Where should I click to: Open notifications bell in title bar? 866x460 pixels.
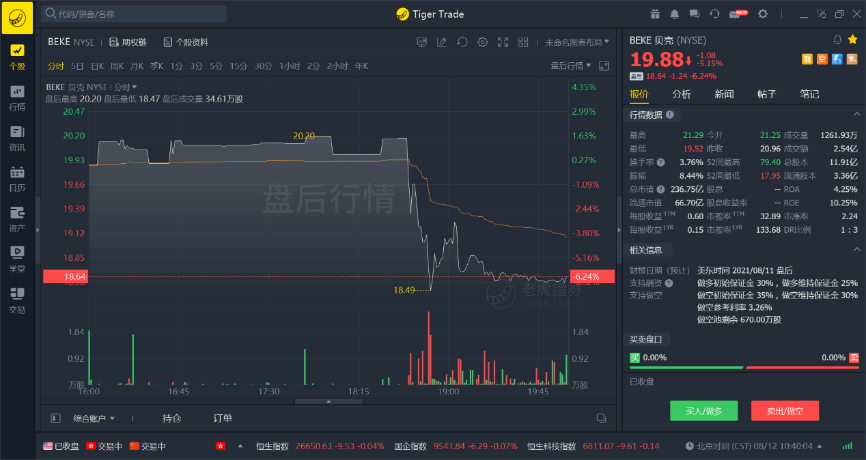tap(674, 14)
